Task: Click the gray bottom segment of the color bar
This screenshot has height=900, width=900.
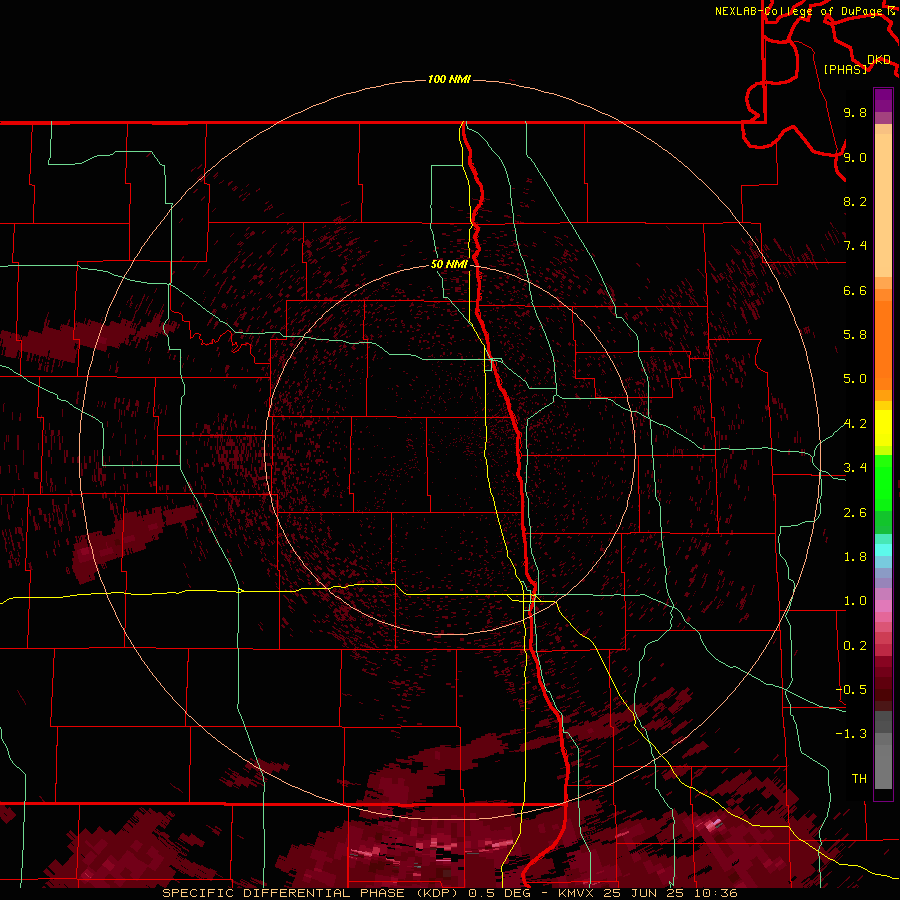Action: tap(883, 766)
